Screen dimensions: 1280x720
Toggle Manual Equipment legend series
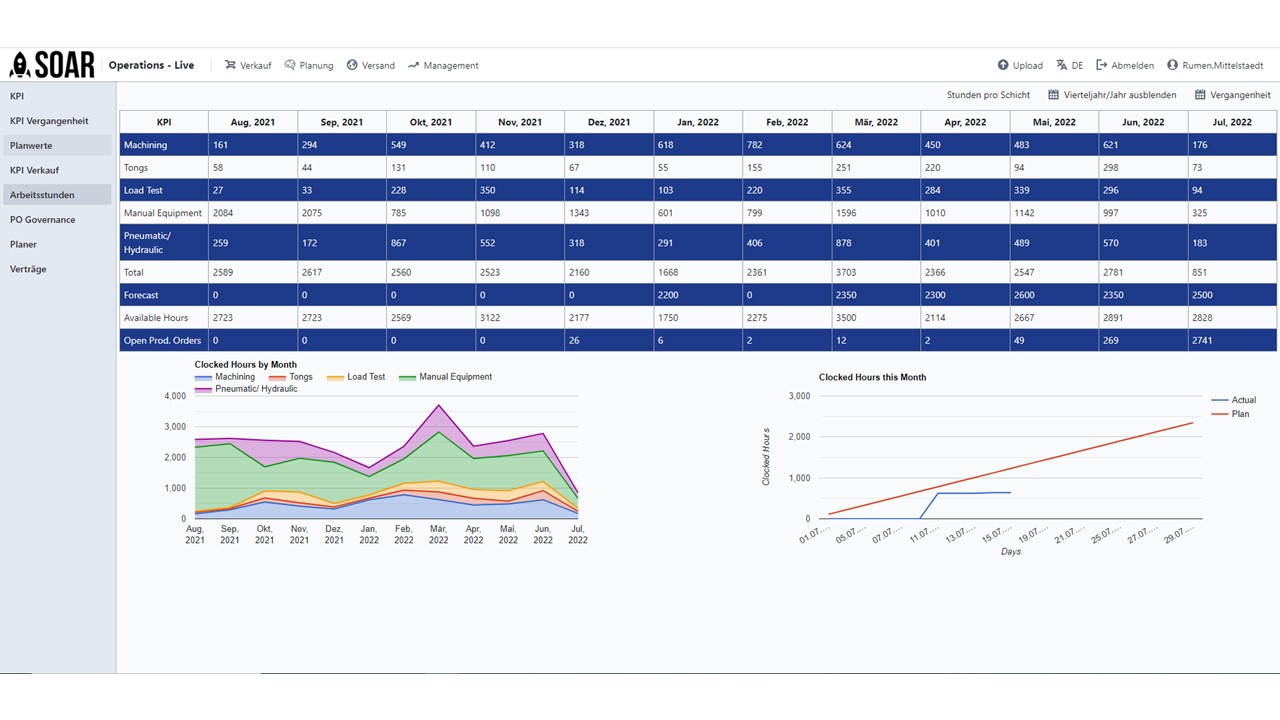pyautogui.click(x=445, y=377)
